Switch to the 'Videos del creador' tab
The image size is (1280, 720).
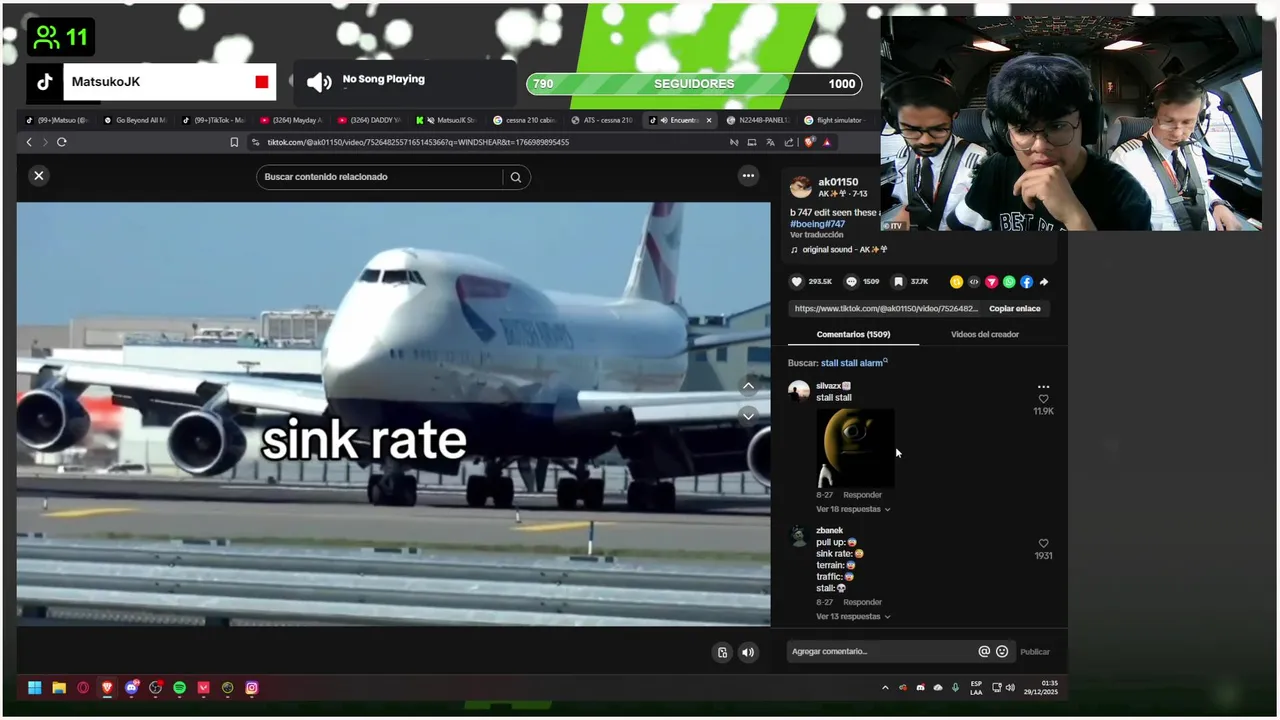[985, 334]
